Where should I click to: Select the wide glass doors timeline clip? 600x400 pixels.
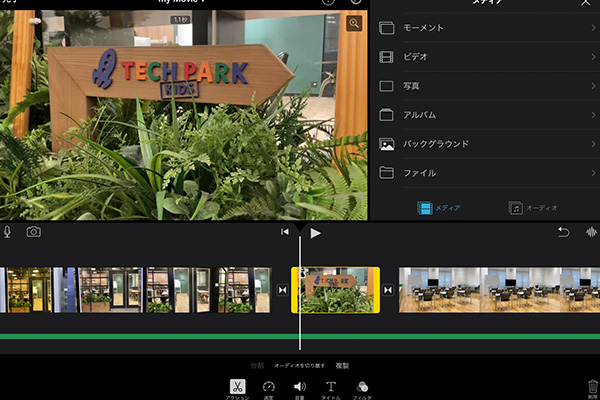(x=111, y=290)
